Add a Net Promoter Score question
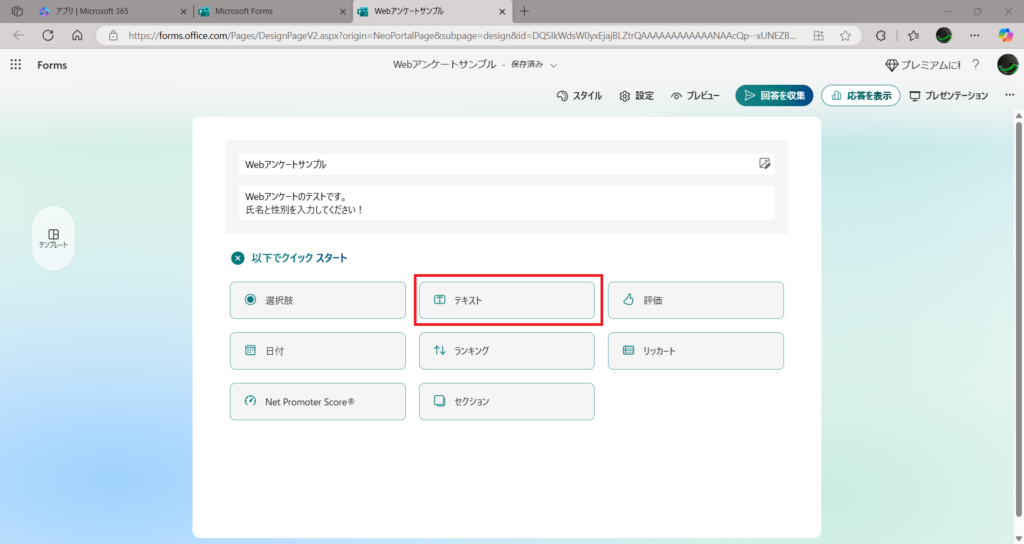The image size is (1024, 544). tap(317, 401)
